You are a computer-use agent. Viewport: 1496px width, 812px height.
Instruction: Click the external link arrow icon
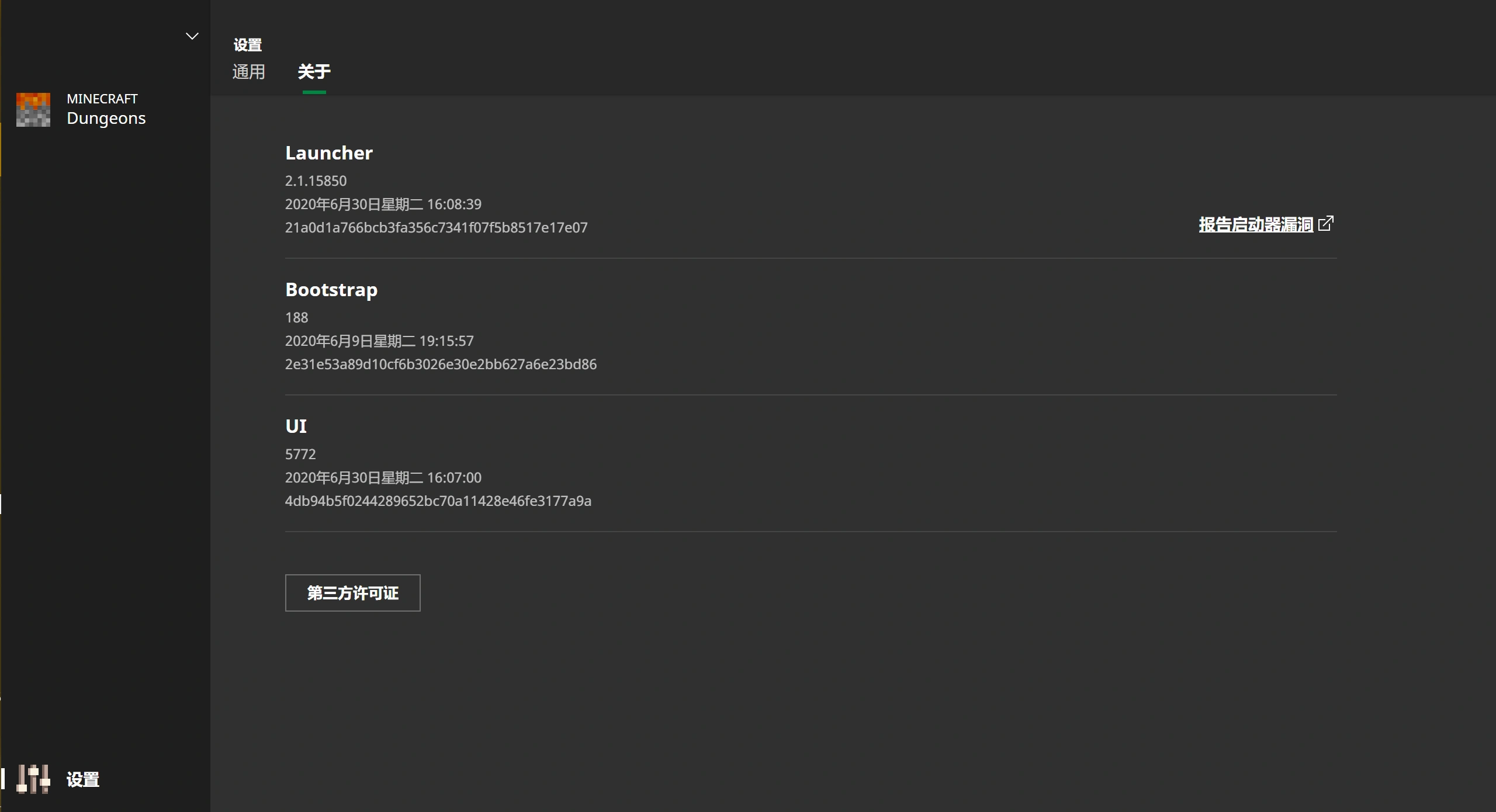click(x=1326, y=223)
